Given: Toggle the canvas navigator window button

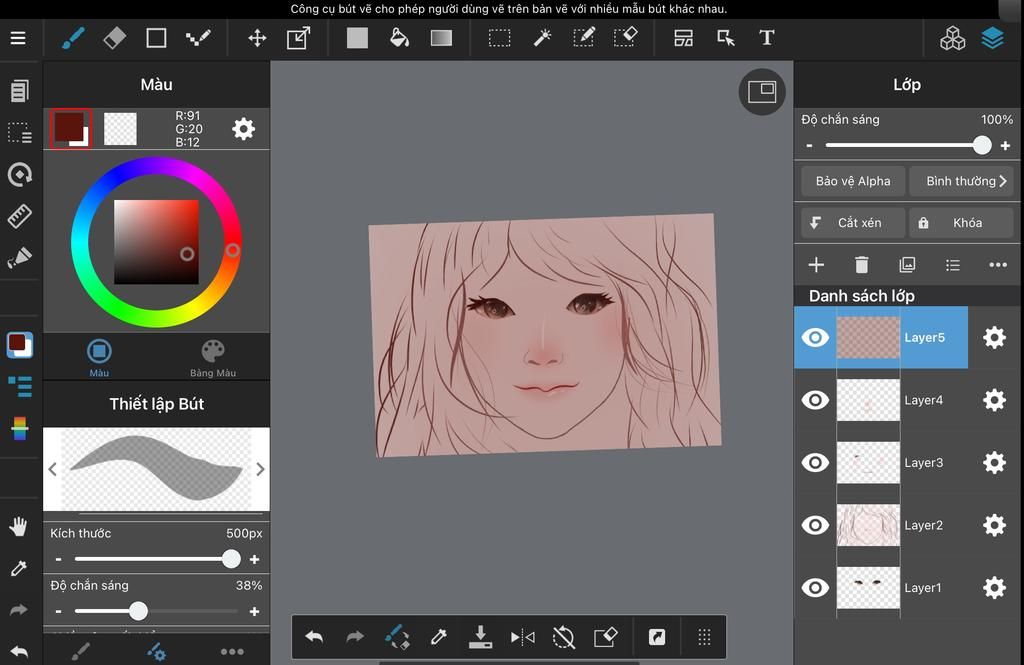Looking at the screenshot, I should tap(762, 92).
